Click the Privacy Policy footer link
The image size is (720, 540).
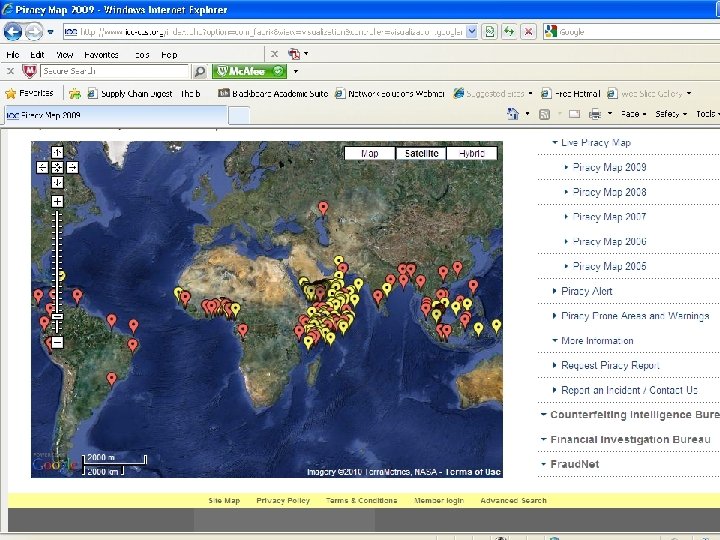pyautogui.click(x=283, y=501)
